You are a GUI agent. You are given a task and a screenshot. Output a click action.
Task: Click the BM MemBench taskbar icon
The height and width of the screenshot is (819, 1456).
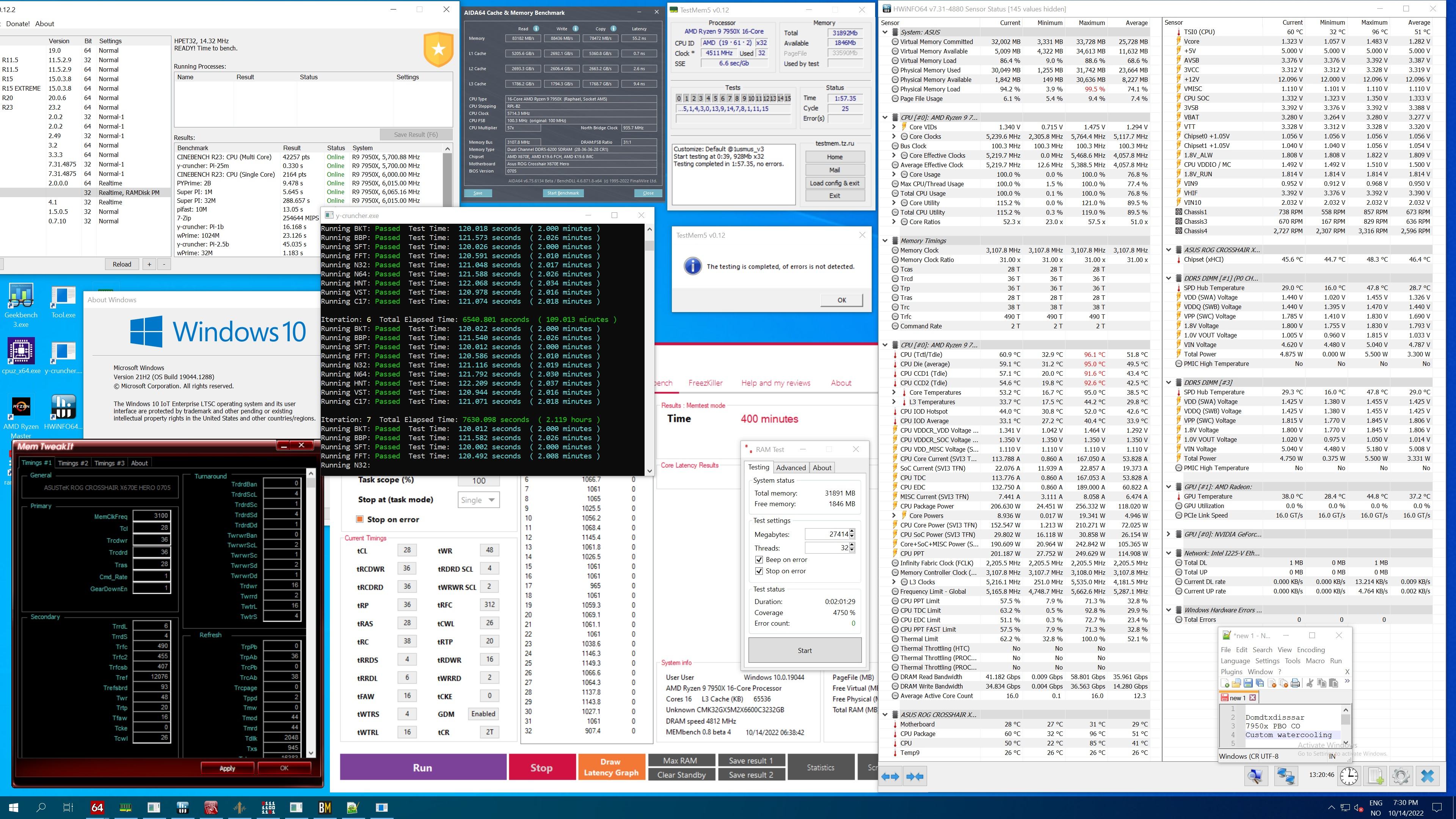tap(325, 807)
